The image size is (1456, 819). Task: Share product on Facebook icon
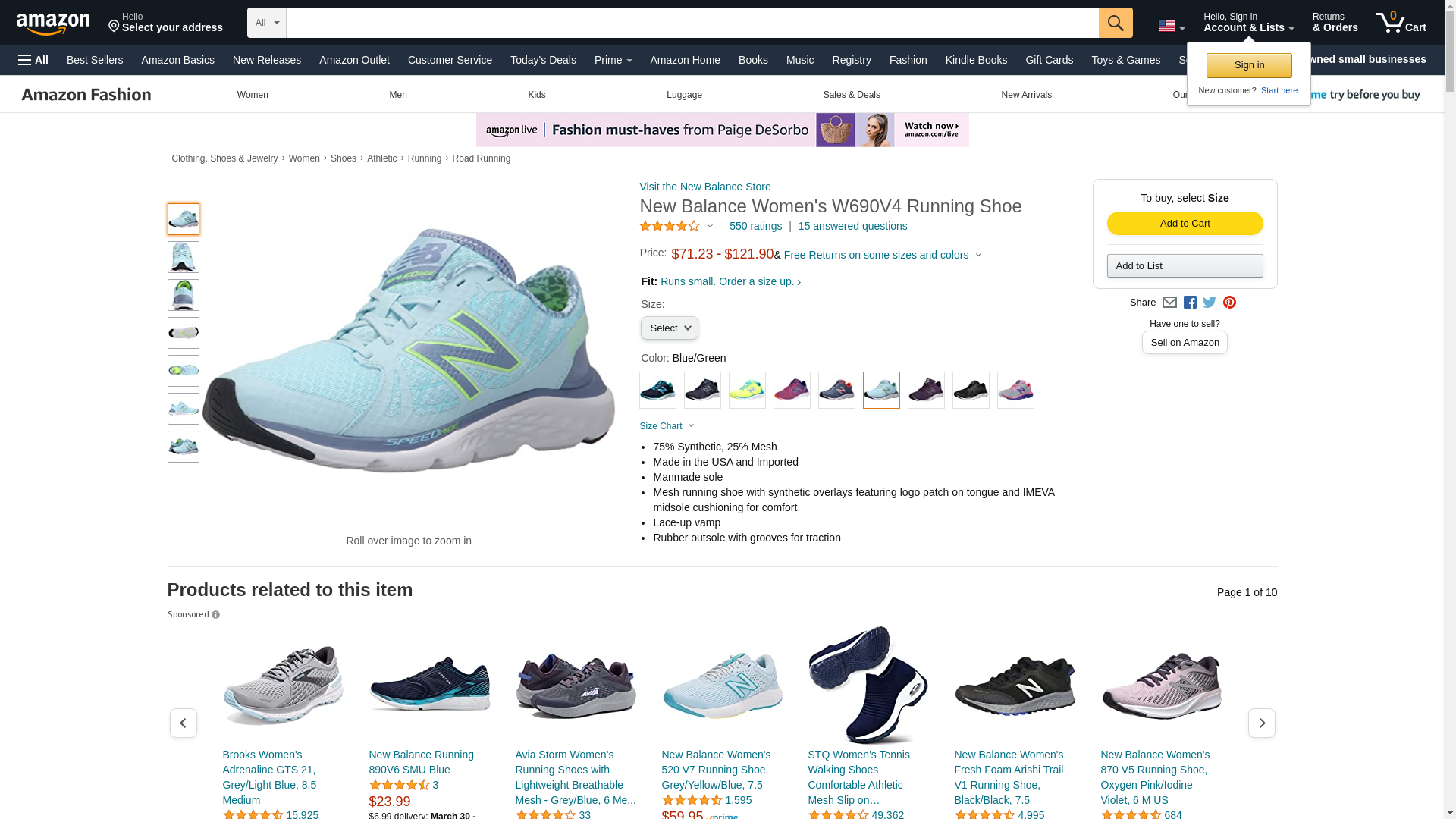pyautogui.click(x=1190, y=303)
